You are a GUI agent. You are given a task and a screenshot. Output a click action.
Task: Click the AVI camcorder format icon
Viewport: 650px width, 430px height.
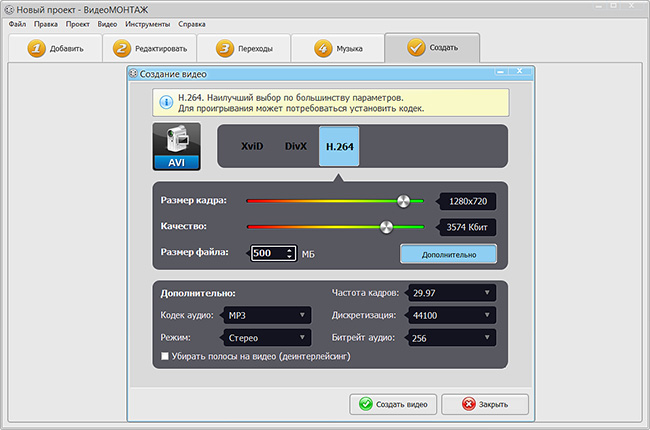pyautogui.click(x=177, y=146)
